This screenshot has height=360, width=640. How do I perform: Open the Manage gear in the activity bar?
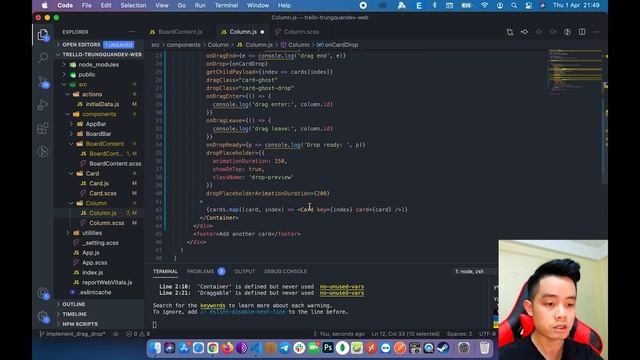pos(42,316)
